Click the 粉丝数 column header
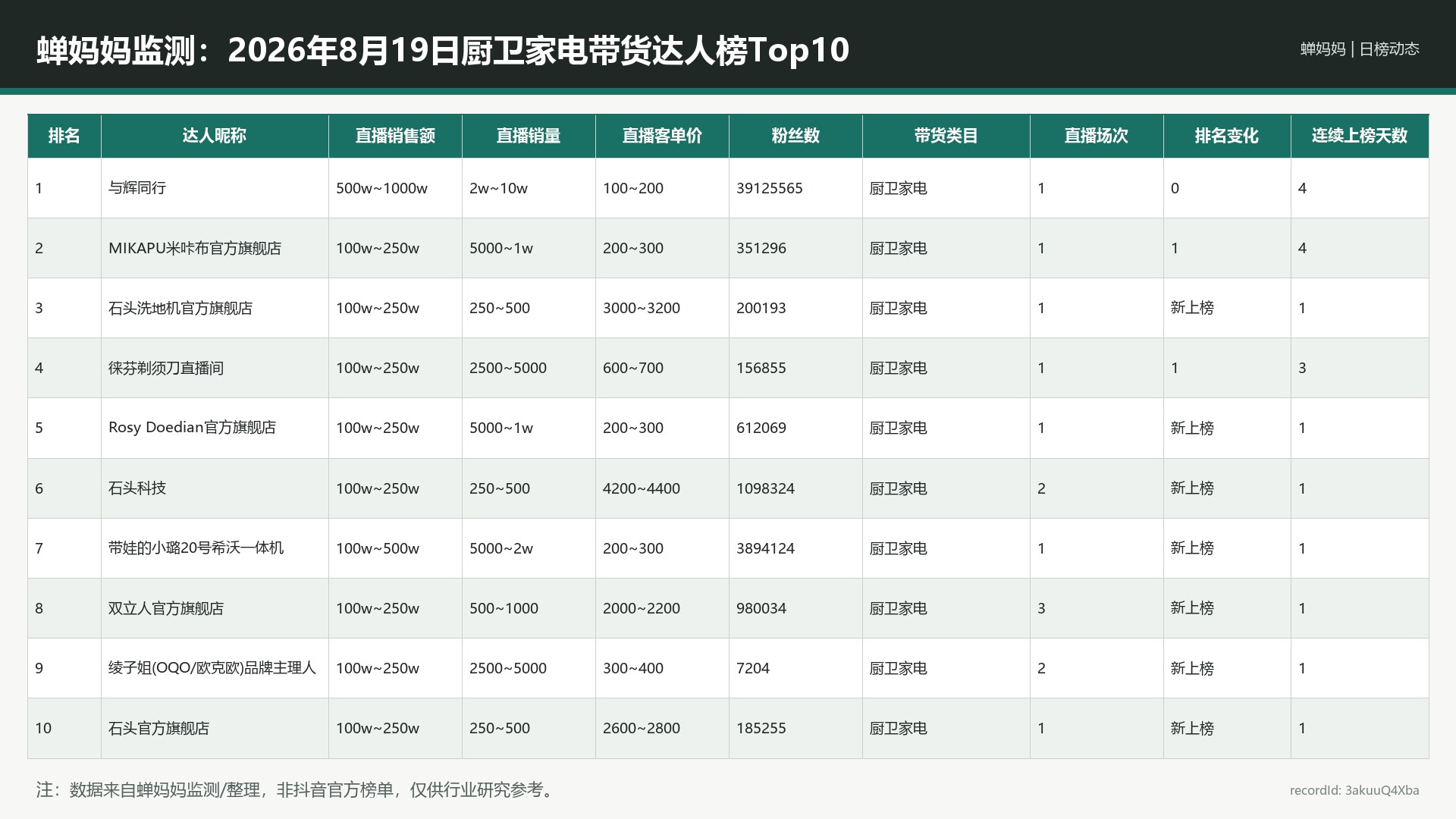Screen dimensions: 1456x819 click(x=795, y=136)
